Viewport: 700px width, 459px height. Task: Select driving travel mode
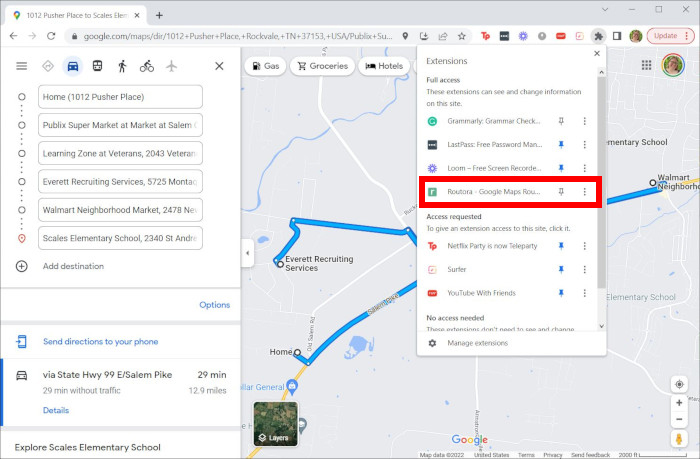tap(73, 66)
